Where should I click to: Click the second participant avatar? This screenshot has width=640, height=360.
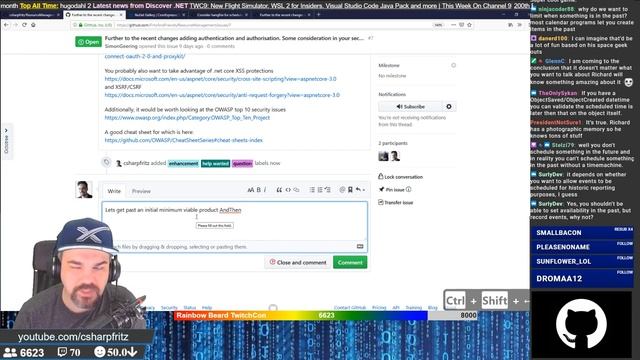pos(395,156)
